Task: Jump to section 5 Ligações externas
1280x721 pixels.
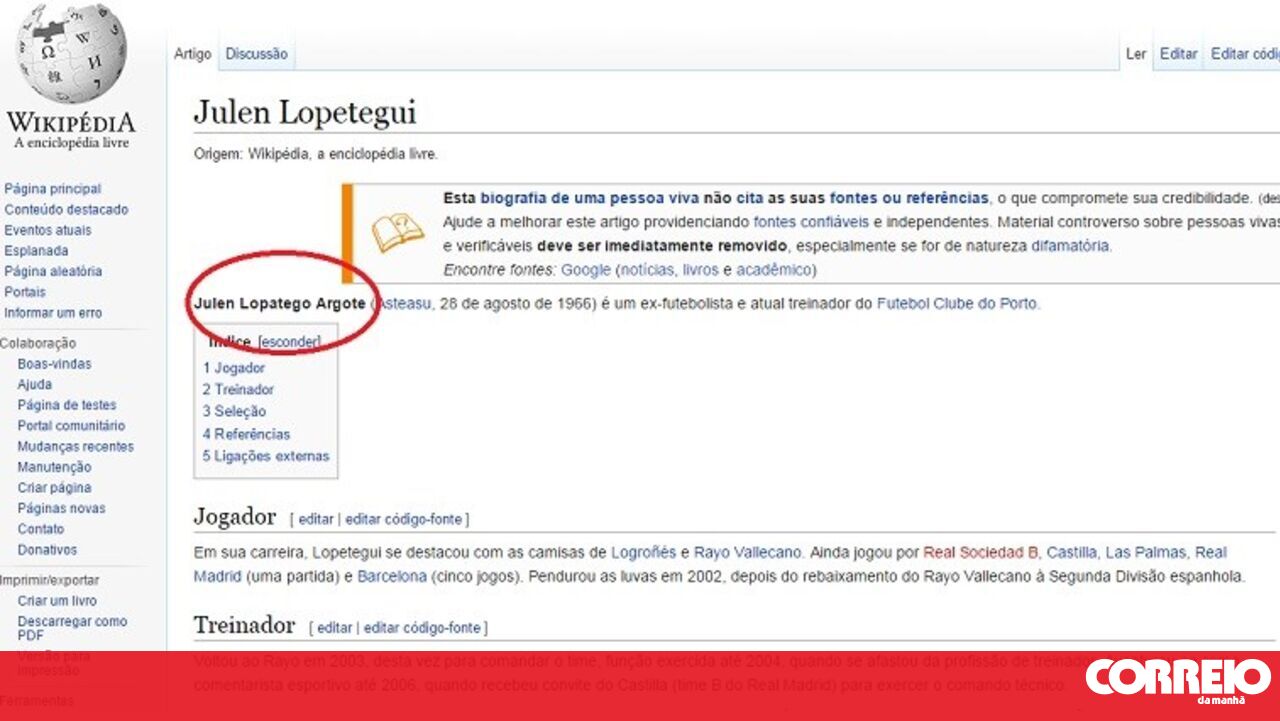Action: 266,456
